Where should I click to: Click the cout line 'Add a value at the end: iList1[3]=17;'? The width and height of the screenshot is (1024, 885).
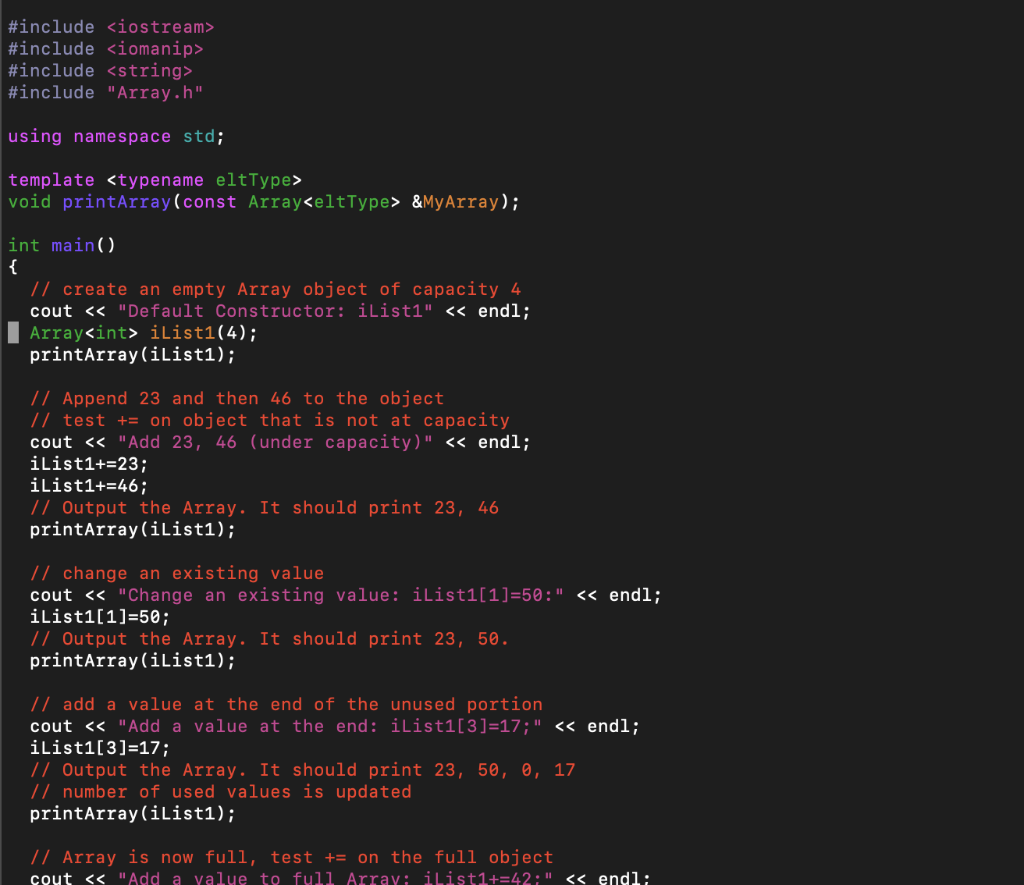click(x=335, y=726)
